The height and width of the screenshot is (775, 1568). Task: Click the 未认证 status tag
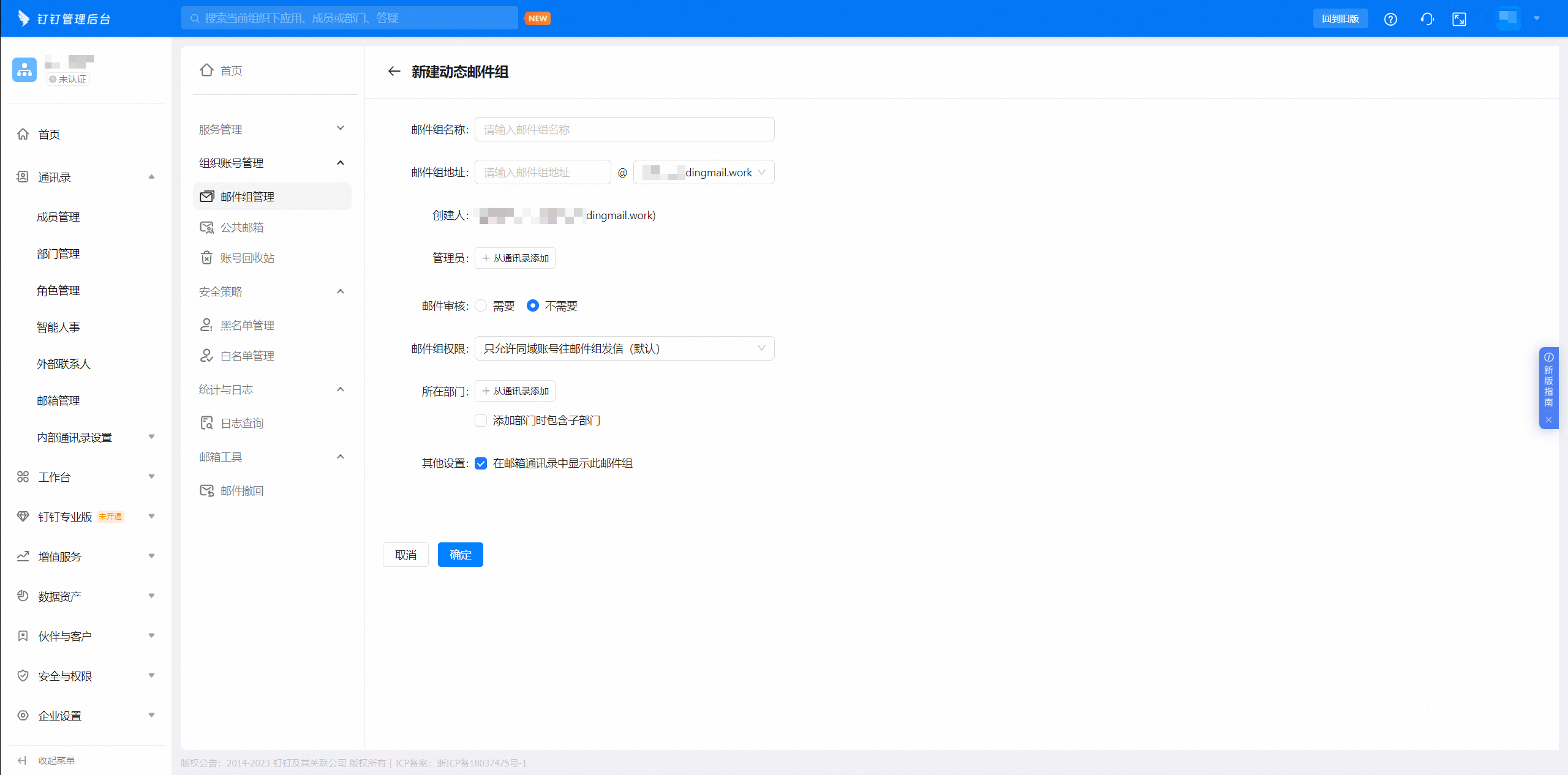(68, 79)
